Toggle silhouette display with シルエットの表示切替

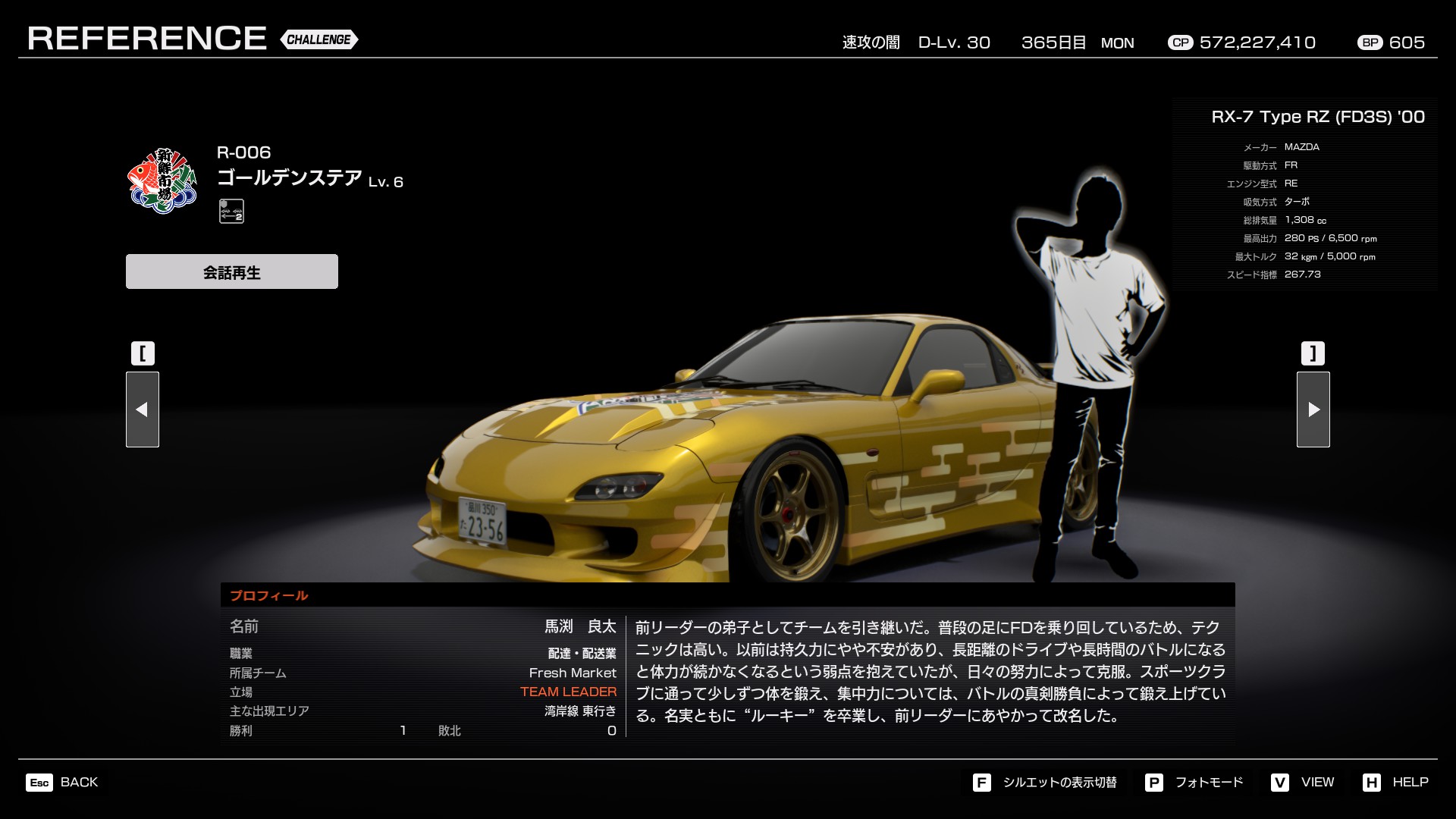coord(1059,783)
